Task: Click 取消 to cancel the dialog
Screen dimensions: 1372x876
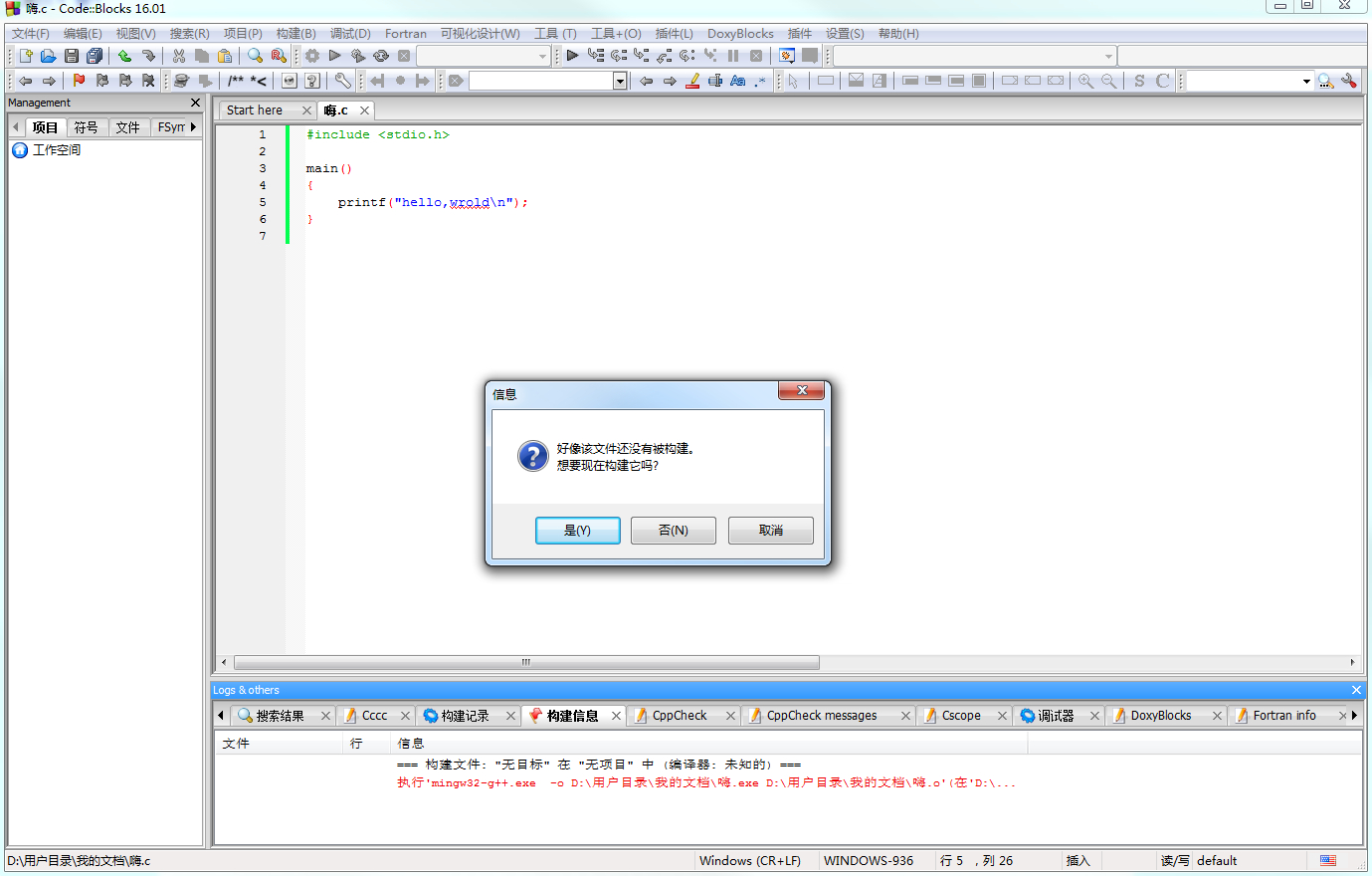Action: click(x=771, y=531)
